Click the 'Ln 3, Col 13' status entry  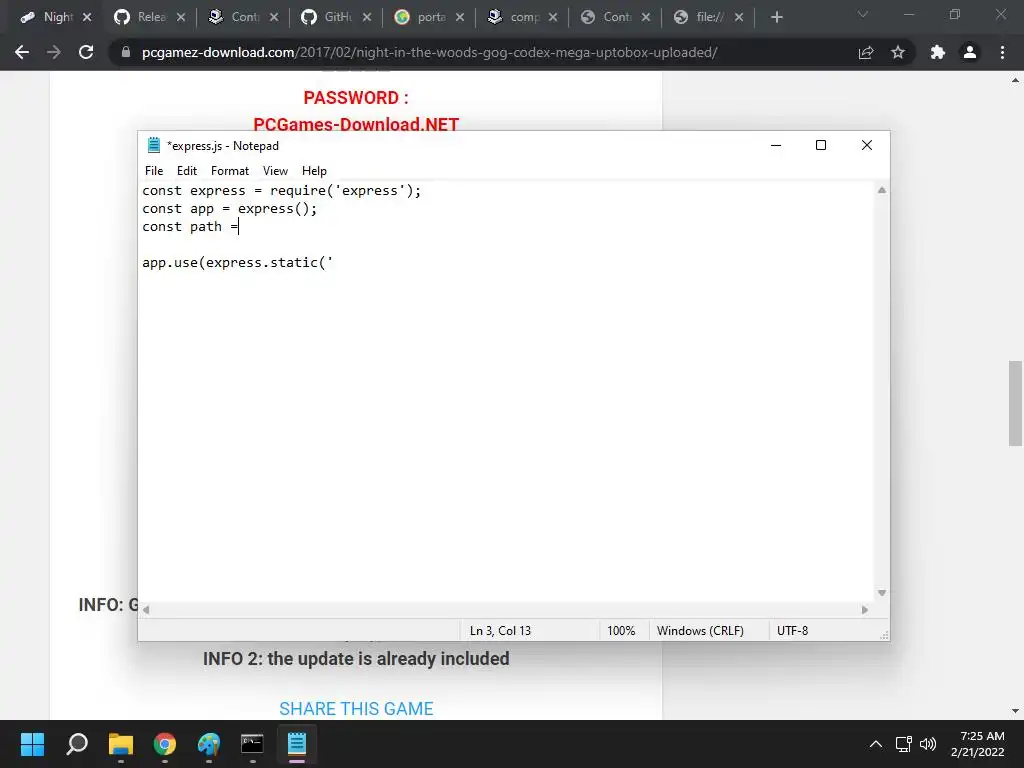click(x=500, y=631)
